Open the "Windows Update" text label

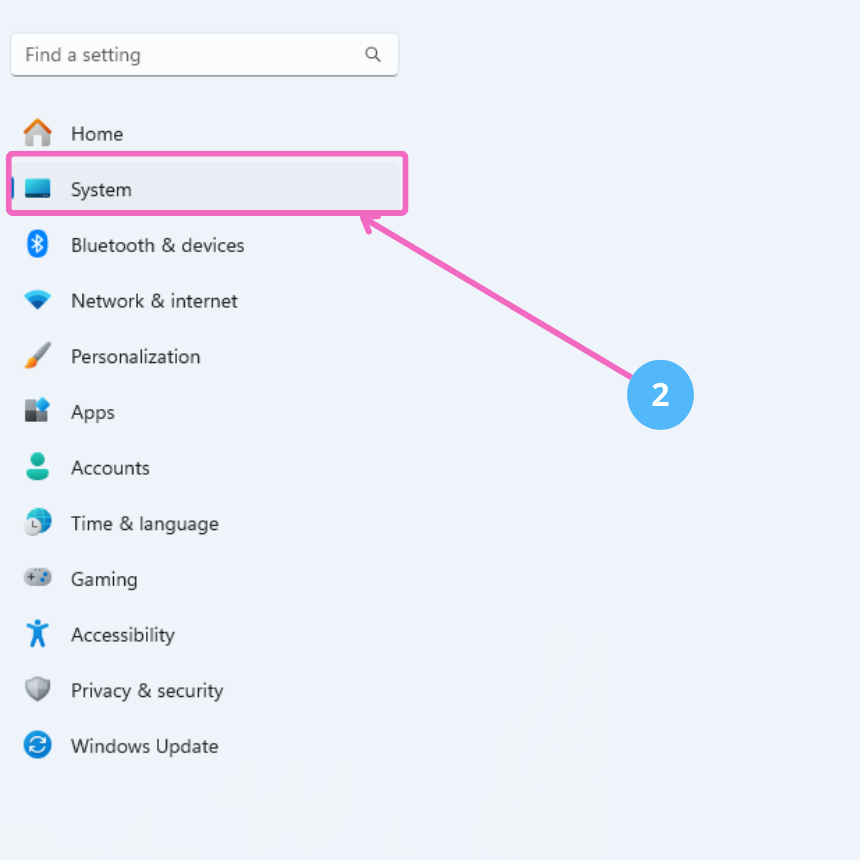pos(144,746)
